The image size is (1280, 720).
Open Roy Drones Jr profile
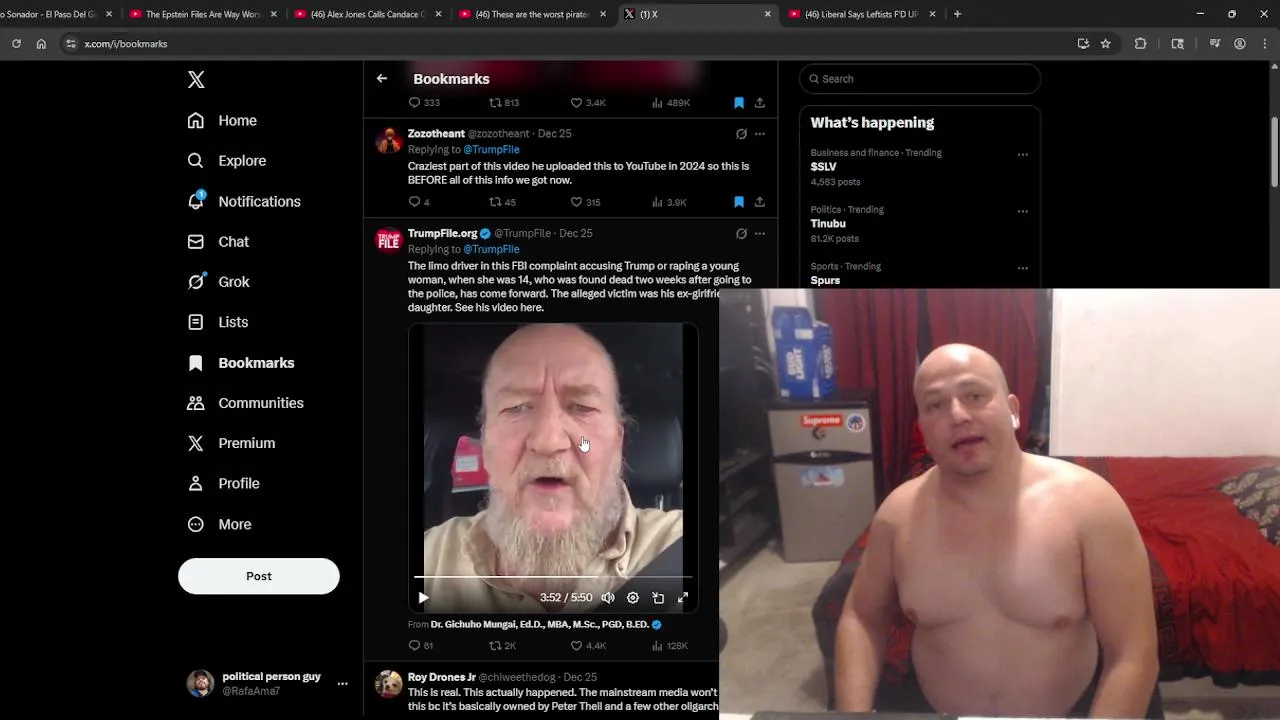coord(441,678)
